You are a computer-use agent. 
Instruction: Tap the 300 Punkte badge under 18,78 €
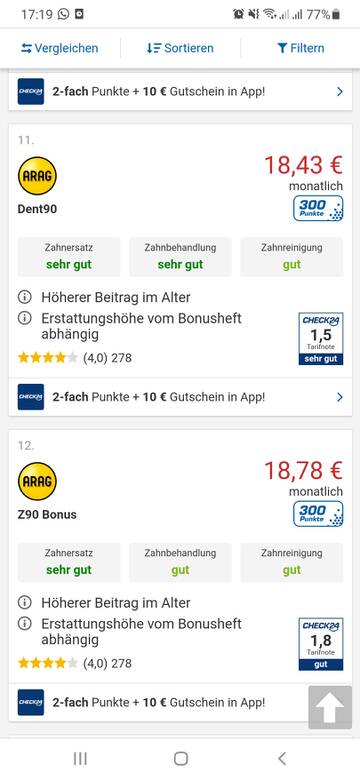318,514
